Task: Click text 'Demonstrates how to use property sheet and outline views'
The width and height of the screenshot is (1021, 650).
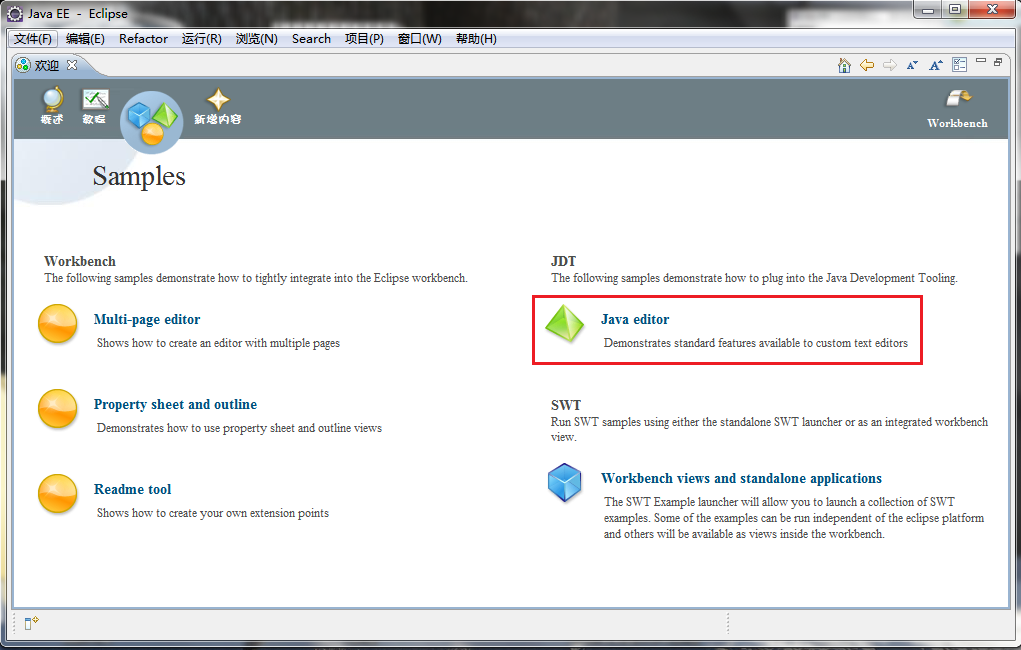Action: (239, 428)
